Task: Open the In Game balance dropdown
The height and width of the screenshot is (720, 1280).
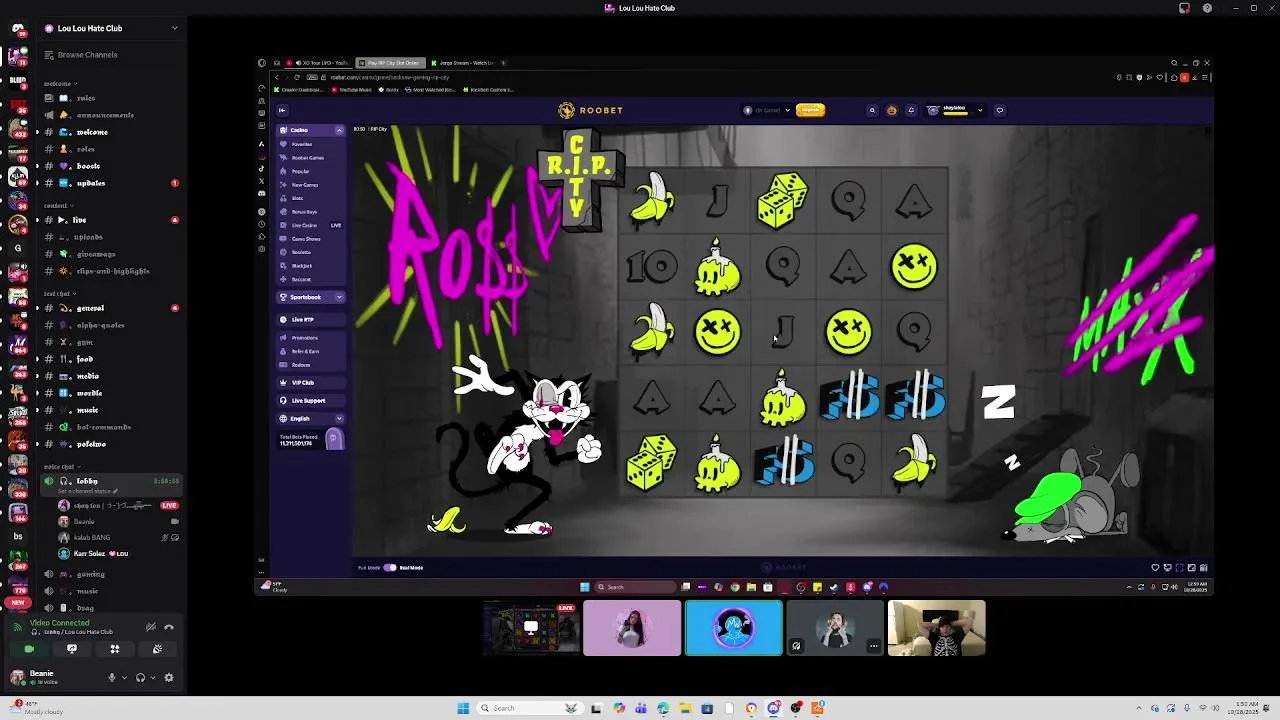Action: [x=768, y=110]
